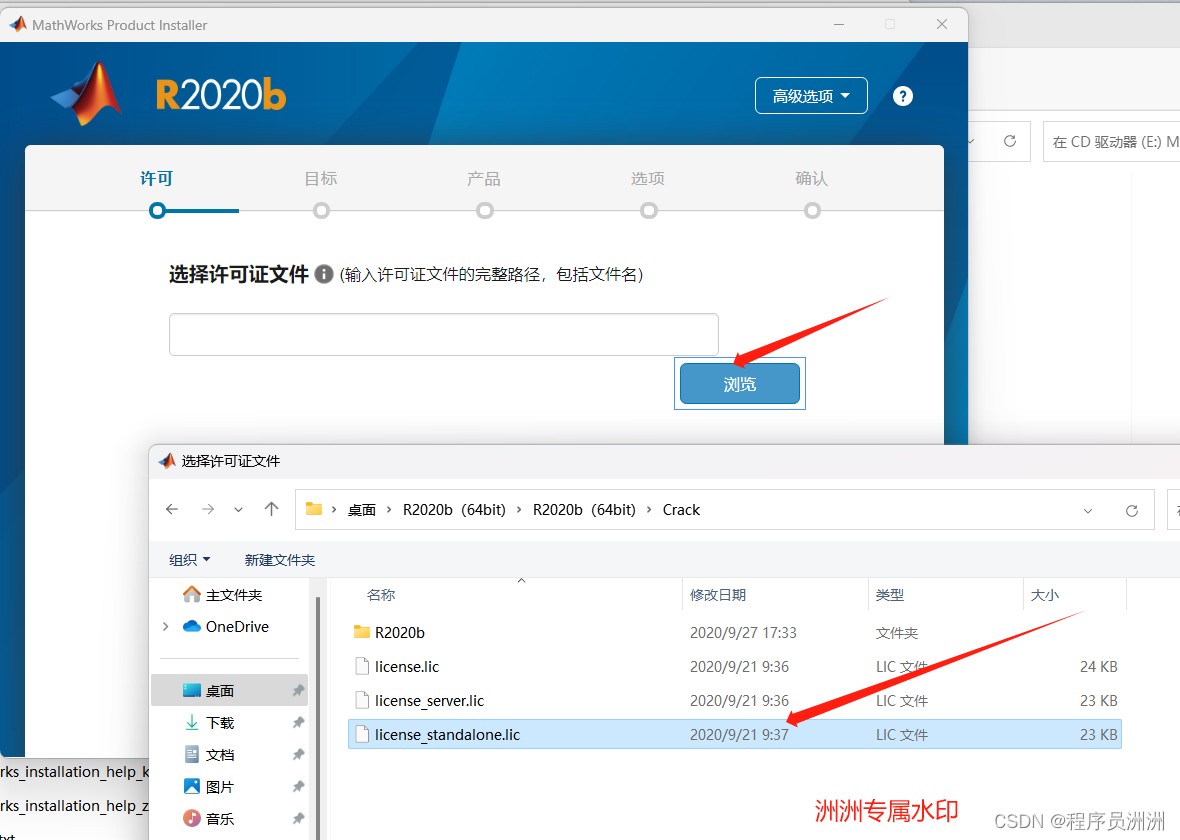
Task: Select license_standalone.lic file
Action: pos(734,734)
